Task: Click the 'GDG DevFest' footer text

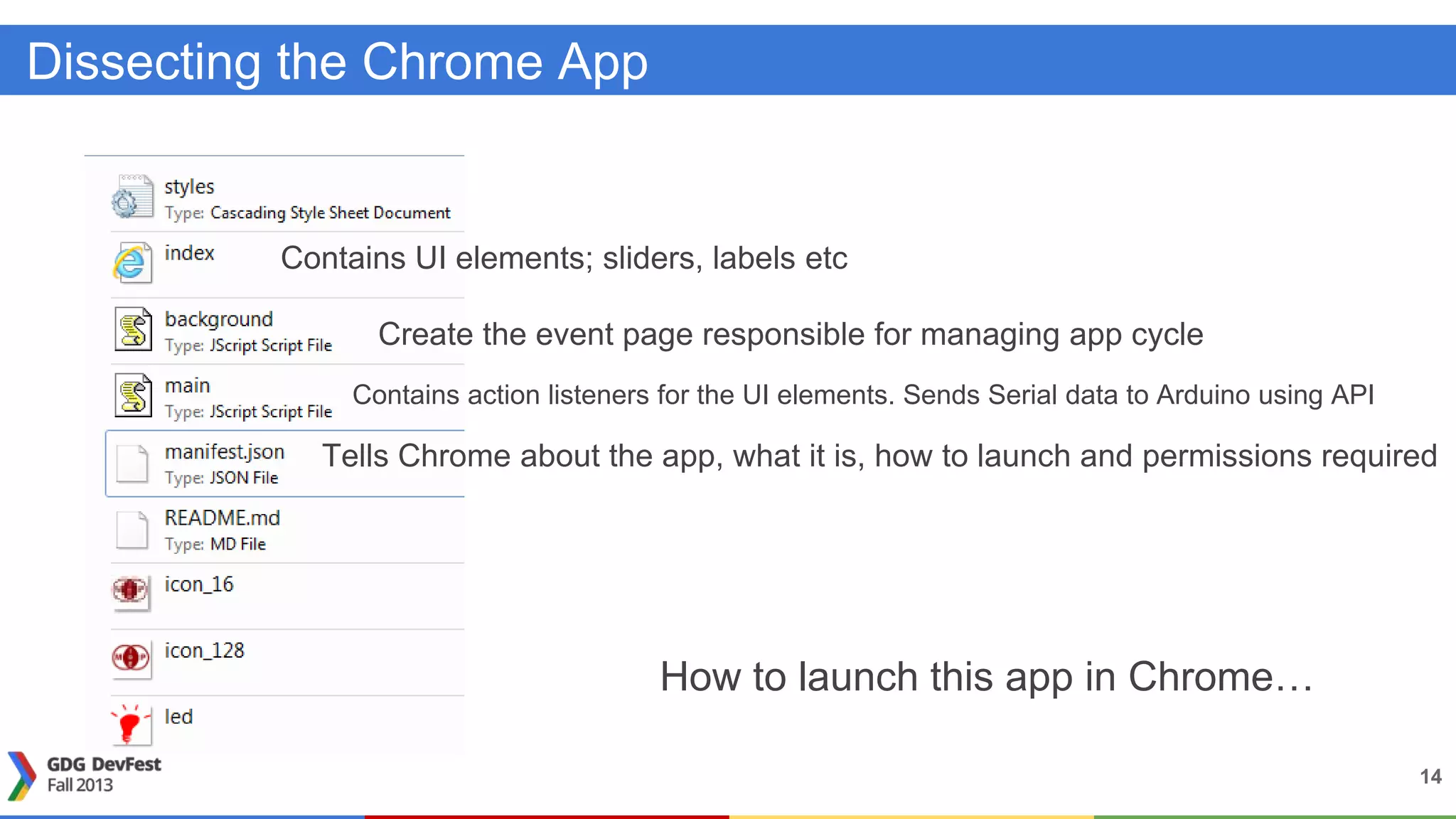Action: [104, 764]
